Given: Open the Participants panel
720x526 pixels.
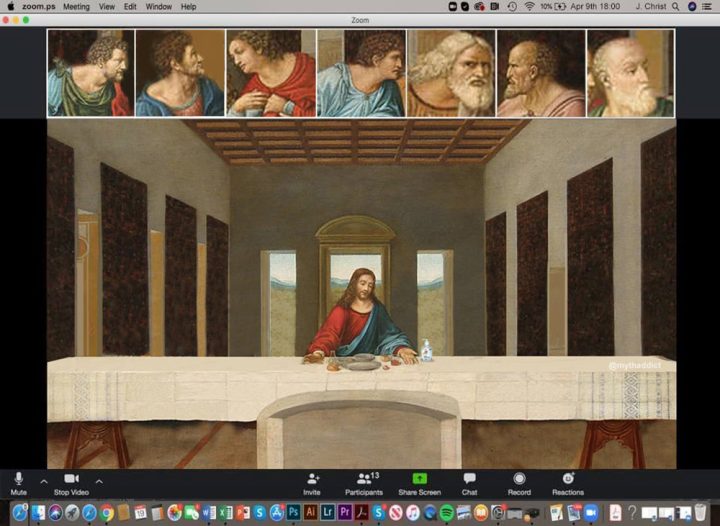Looking at the screenshot, I should tap(365, 479).
